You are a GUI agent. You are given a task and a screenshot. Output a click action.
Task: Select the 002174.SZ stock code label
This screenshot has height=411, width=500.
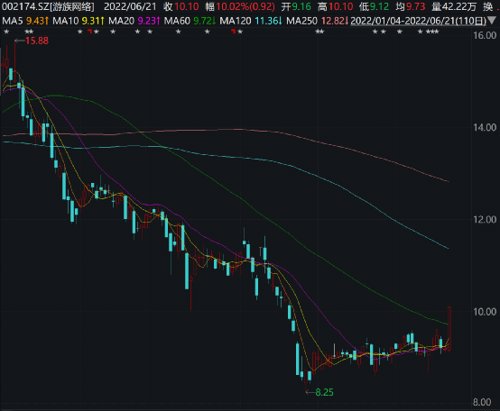(x=25, y=6)
